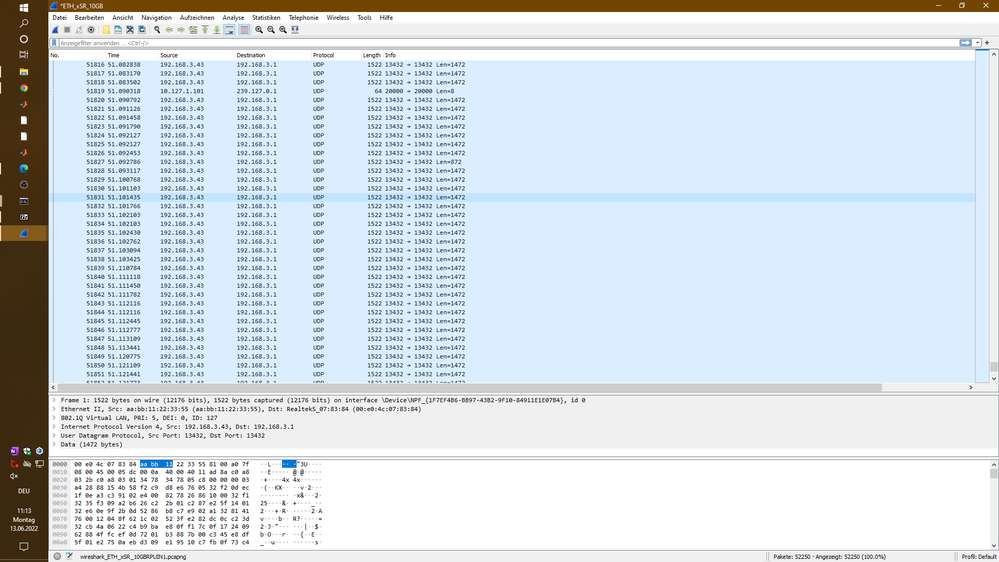Click the stop capture toolbar icon

tap(67, 30)
